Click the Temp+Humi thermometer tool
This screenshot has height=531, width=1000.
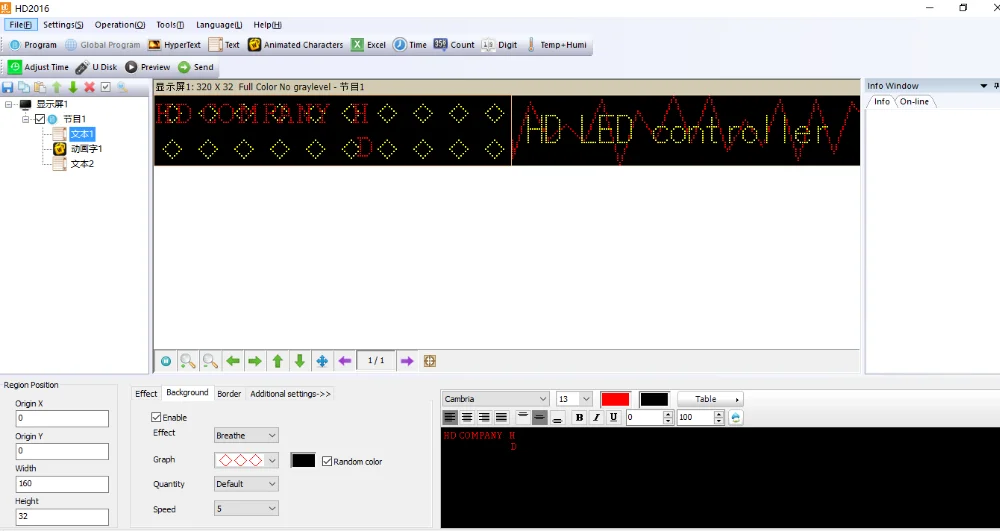point(555,45)
